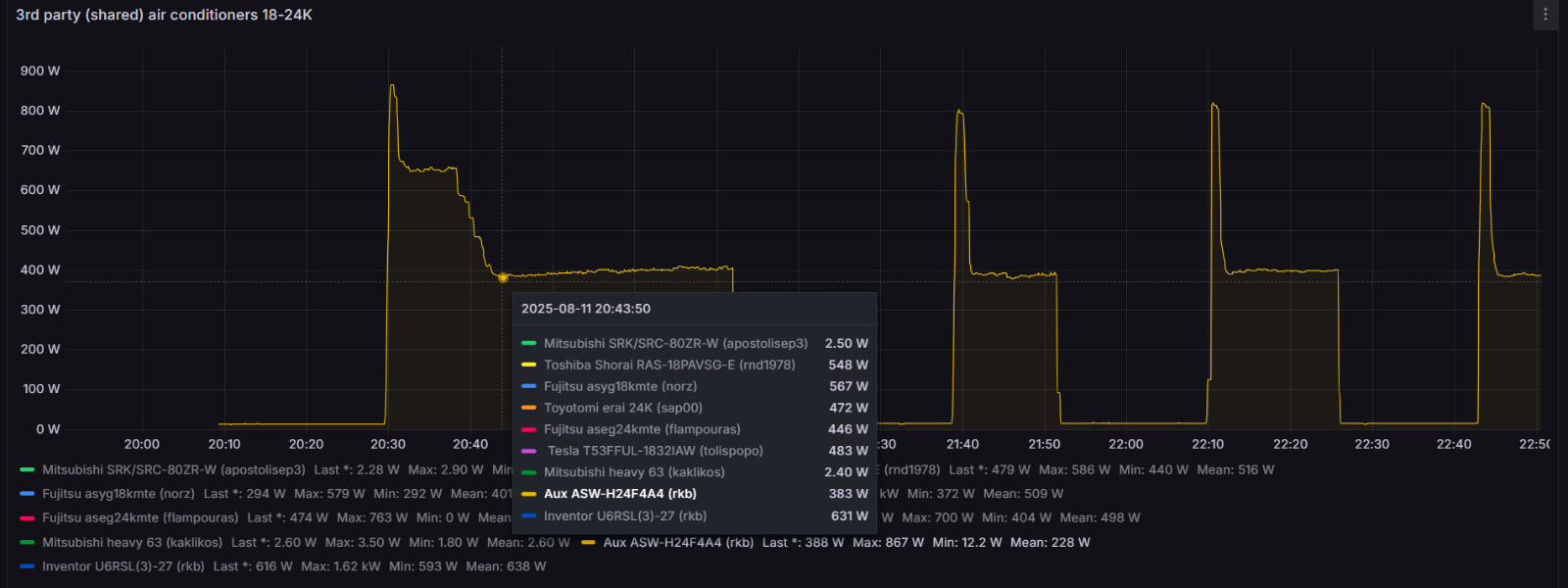Click 'Max: 867 W' in Aux legend row
The height and width of the screenshot is (588, 1568).
pos(888,542)
